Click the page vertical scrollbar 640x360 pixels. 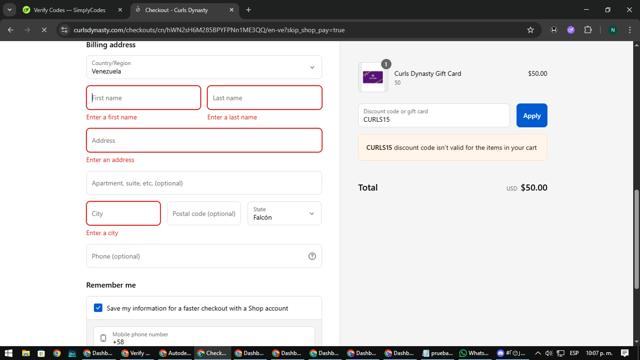click(x=636, y=239)
